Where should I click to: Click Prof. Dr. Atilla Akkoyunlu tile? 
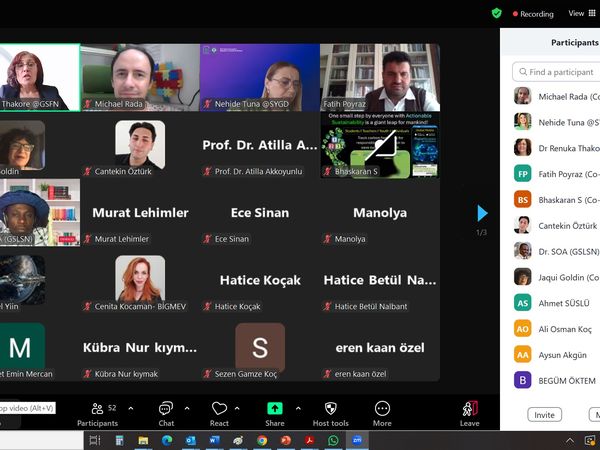click(x=260, y=145)
